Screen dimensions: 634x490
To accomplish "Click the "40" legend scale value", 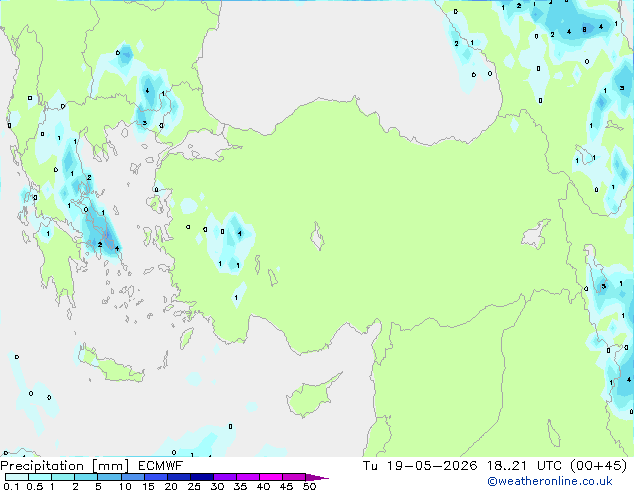I will click(x=263, y=486).
